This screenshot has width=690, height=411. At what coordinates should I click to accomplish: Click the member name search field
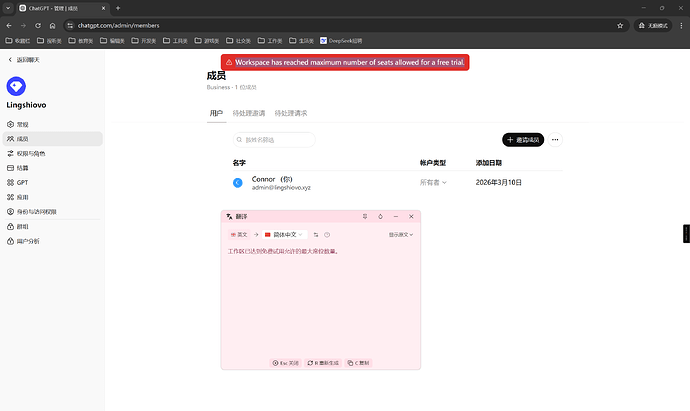pos(274,140)
